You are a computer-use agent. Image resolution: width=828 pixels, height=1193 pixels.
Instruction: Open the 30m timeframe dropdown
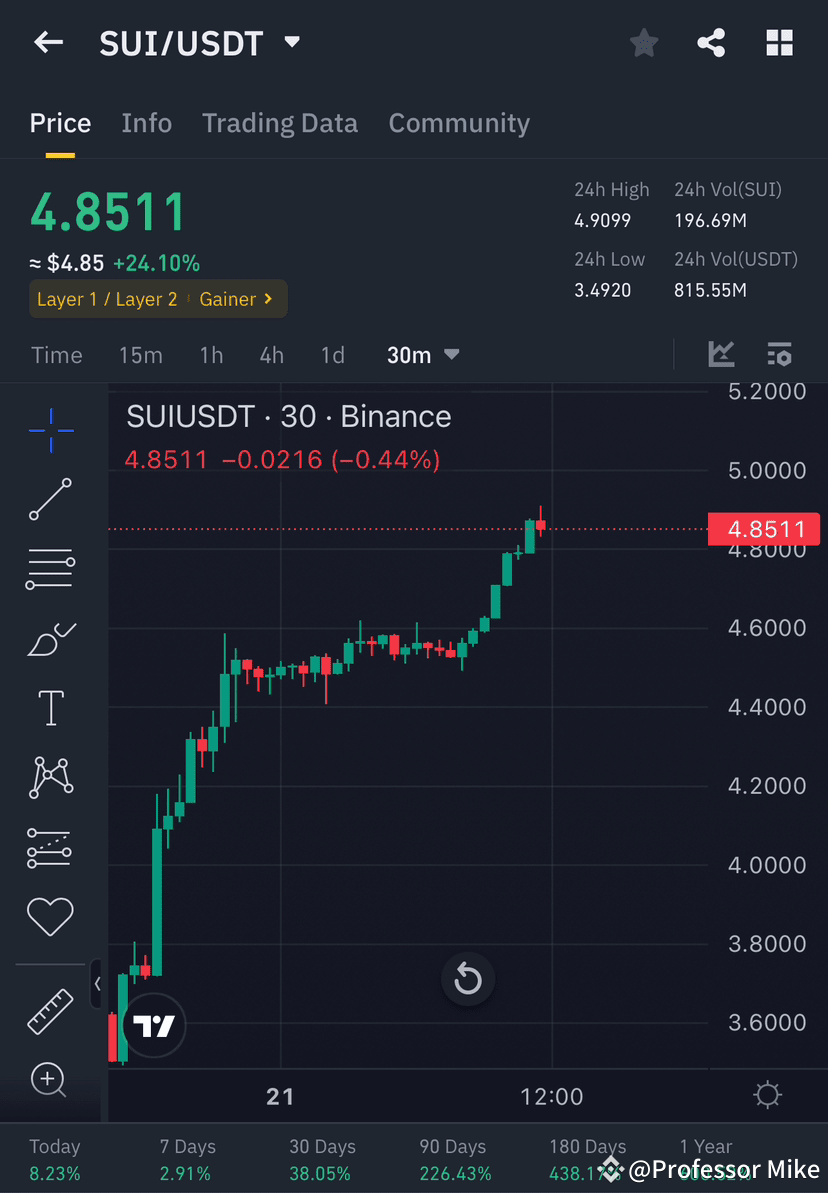(x=422, y=354)
